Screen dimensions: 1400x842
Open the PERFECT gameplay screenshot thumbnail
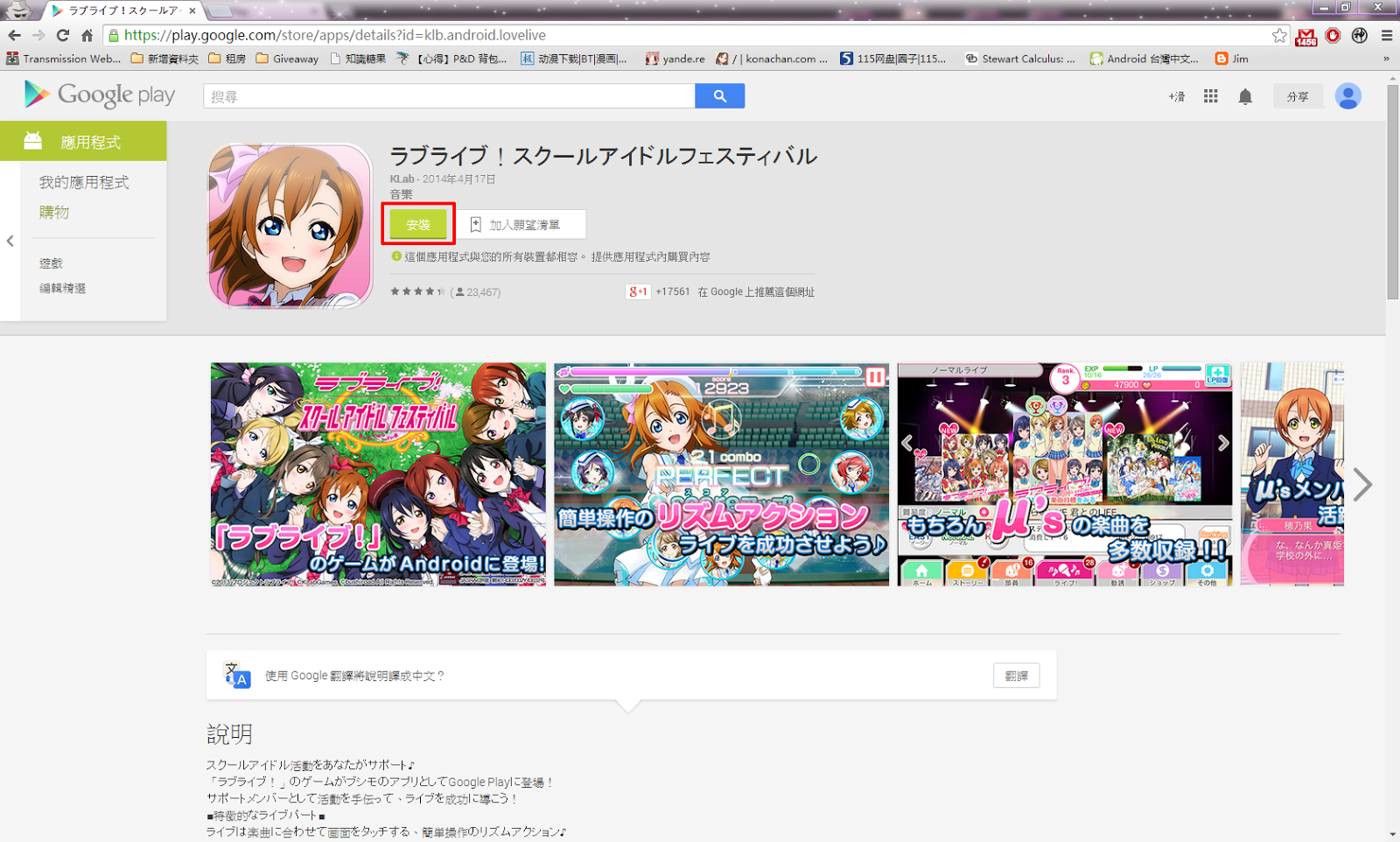pyautogui.click(x=721, y=474)
